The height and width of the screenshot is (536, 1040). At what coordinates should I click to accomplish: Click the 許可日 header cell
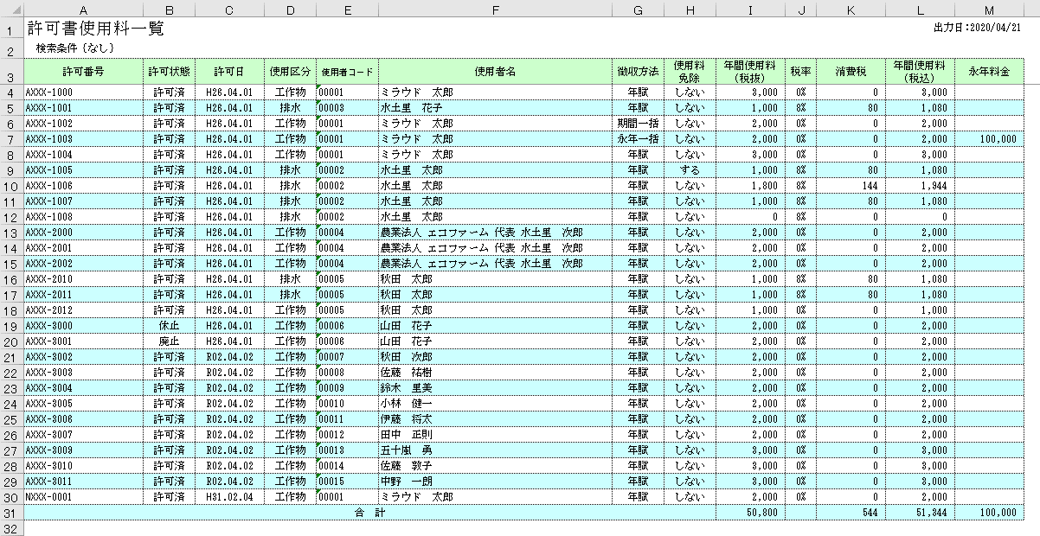tap(229, 72)
